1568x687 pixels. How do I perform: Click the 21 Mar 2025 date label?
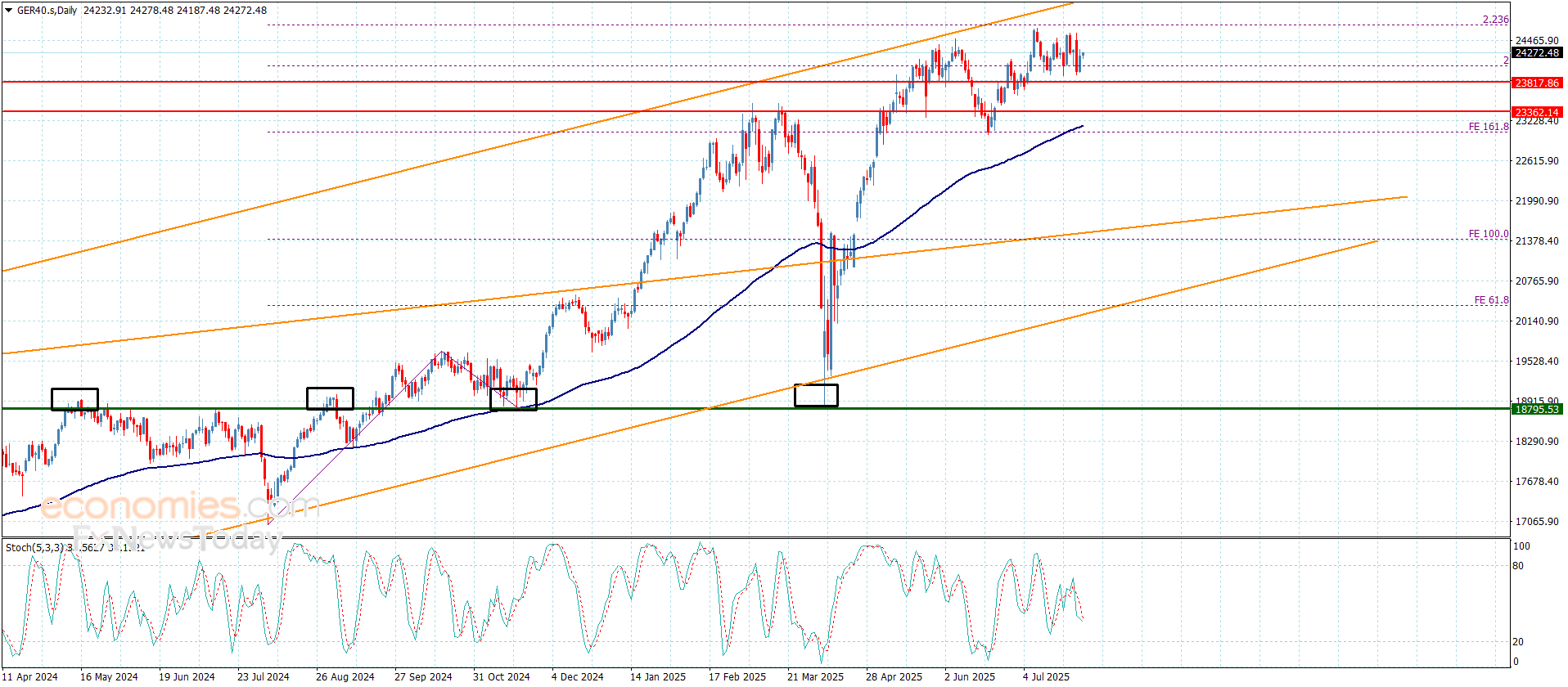click(x=815, y=676)
